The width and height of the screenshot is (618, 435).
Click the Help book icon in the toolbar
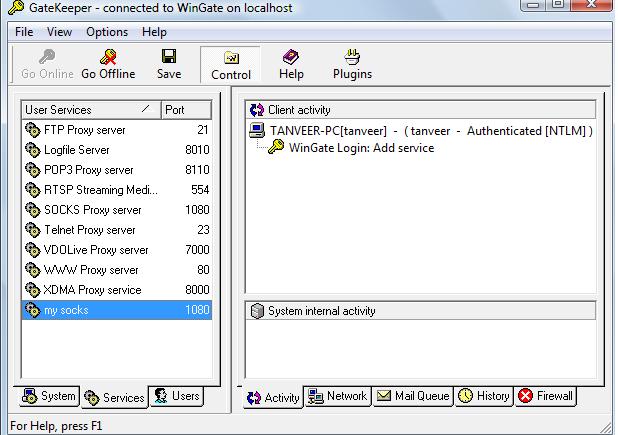291,57
